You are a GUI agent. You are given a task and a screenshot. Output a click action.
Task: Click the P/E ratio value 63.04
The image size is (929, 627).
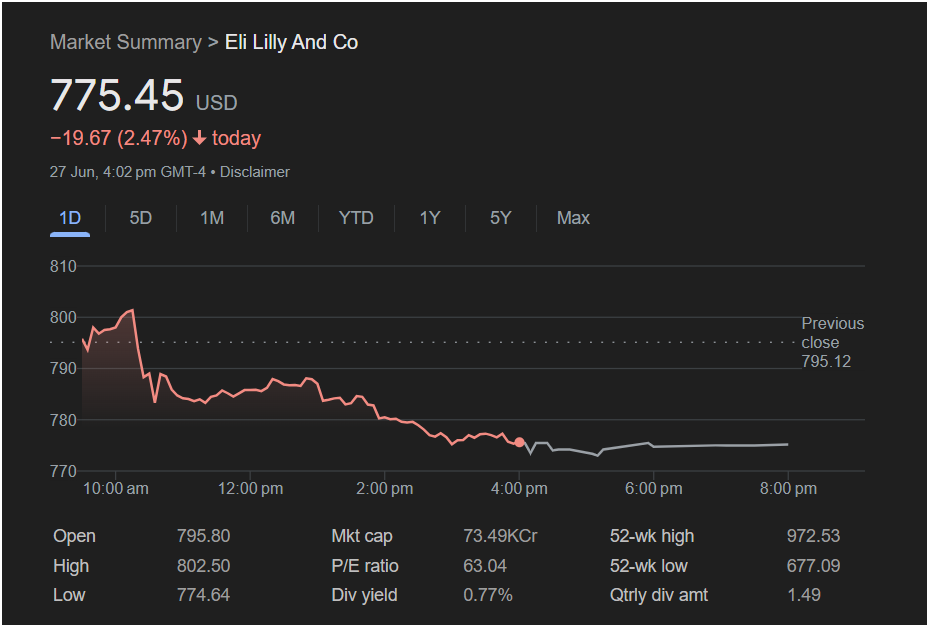(485, 565)
